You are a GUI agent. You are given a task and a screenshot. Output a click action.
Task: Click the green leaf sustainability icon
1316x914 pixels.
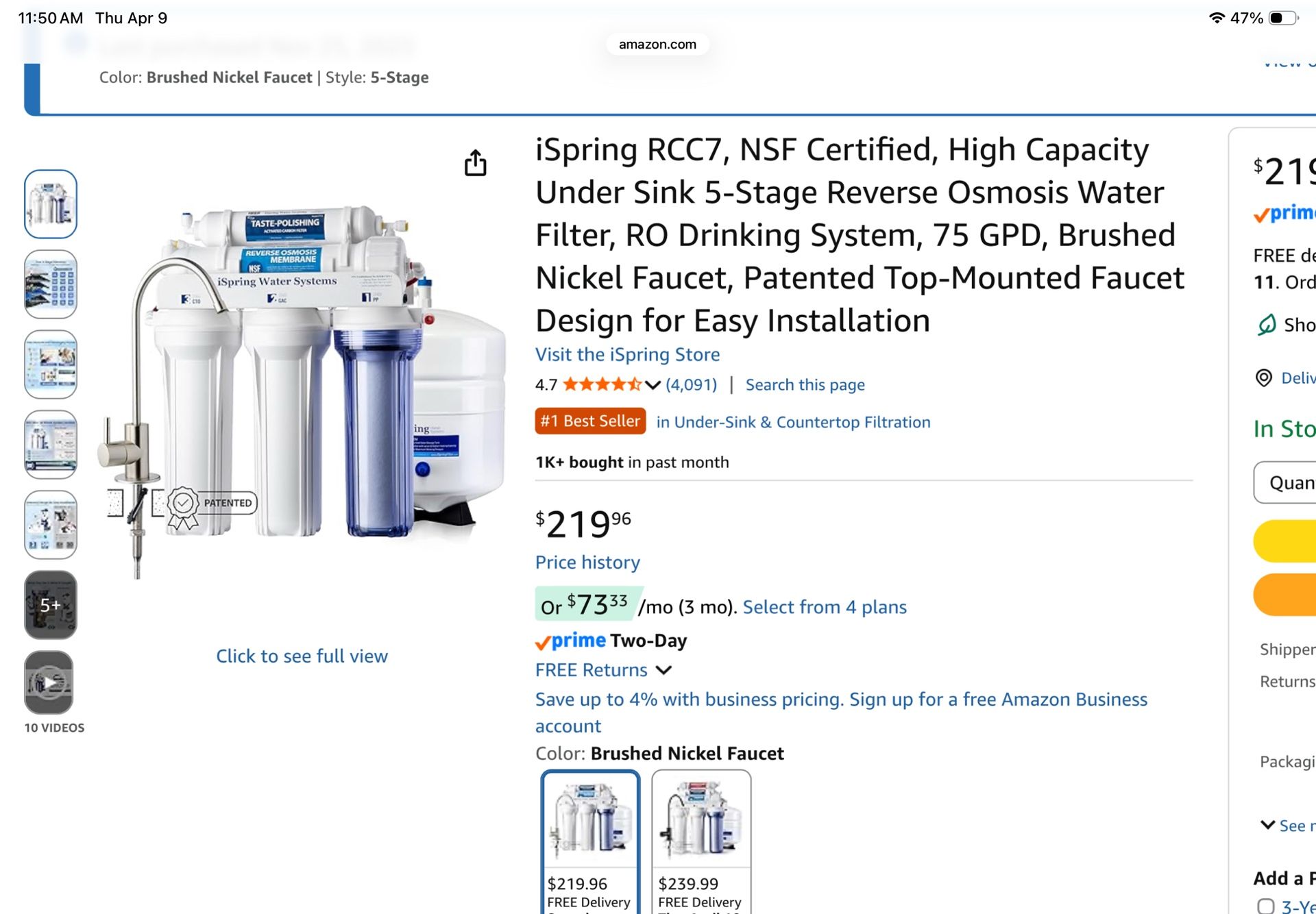[1266, 325]
